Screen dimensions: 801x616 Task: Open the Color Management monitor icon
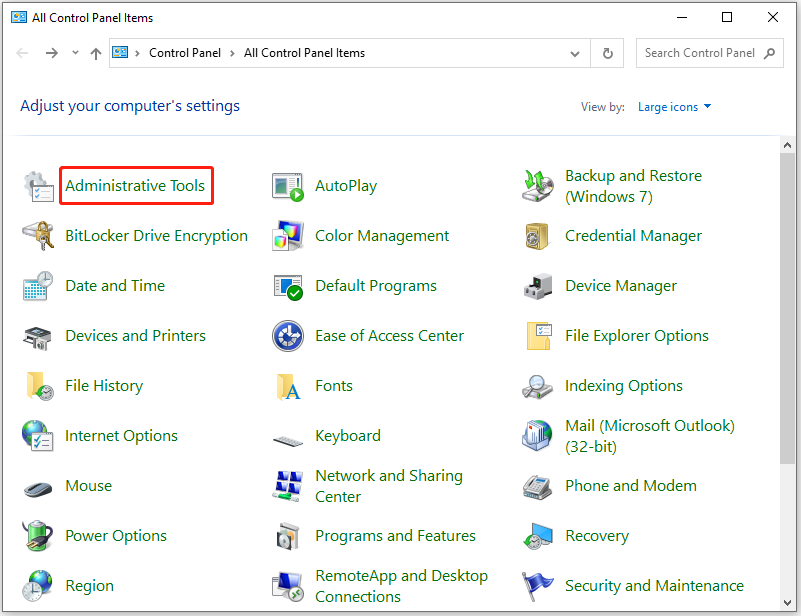click(288, 235)
